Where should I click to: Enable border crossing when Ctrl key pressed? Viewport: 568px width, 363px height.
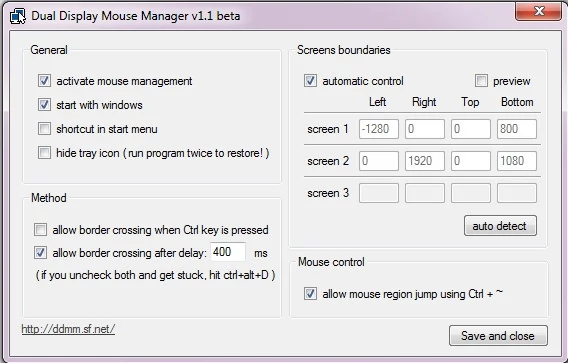pyautogui.click(x=40, y=229)
